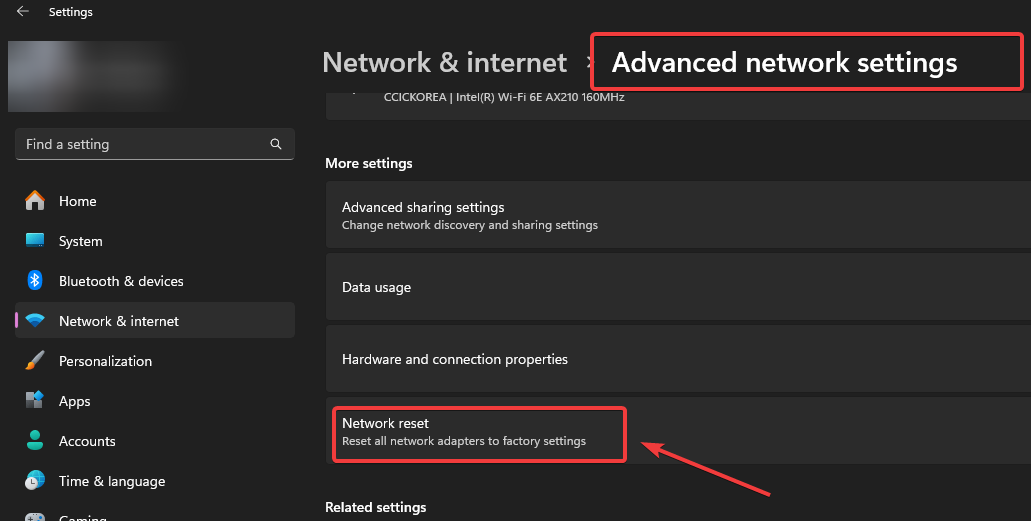Image resolution: width=1031 pixels, height=521 pixels.
Task: Click the Related settings heading
Action: [375, 507]
